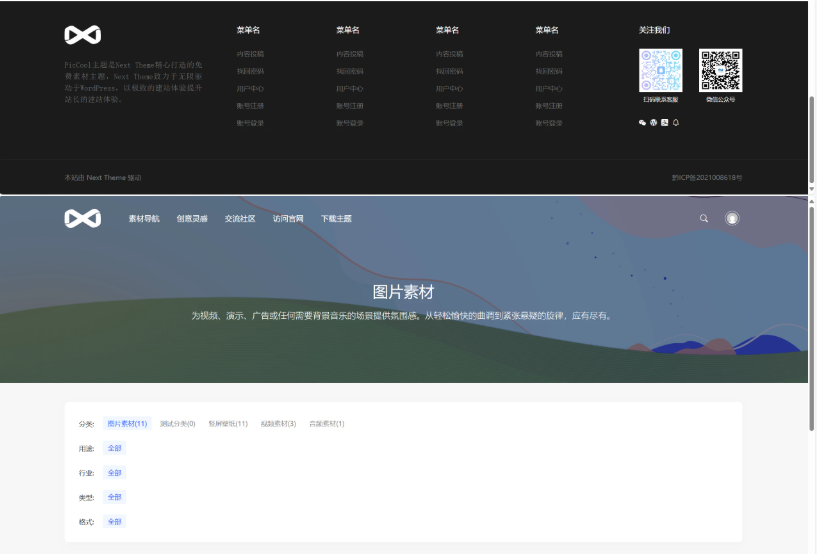Click the ICP备 registration number link
Viewport: 823px width, 554px height.
pyautogui.click(x=707, y=178)
